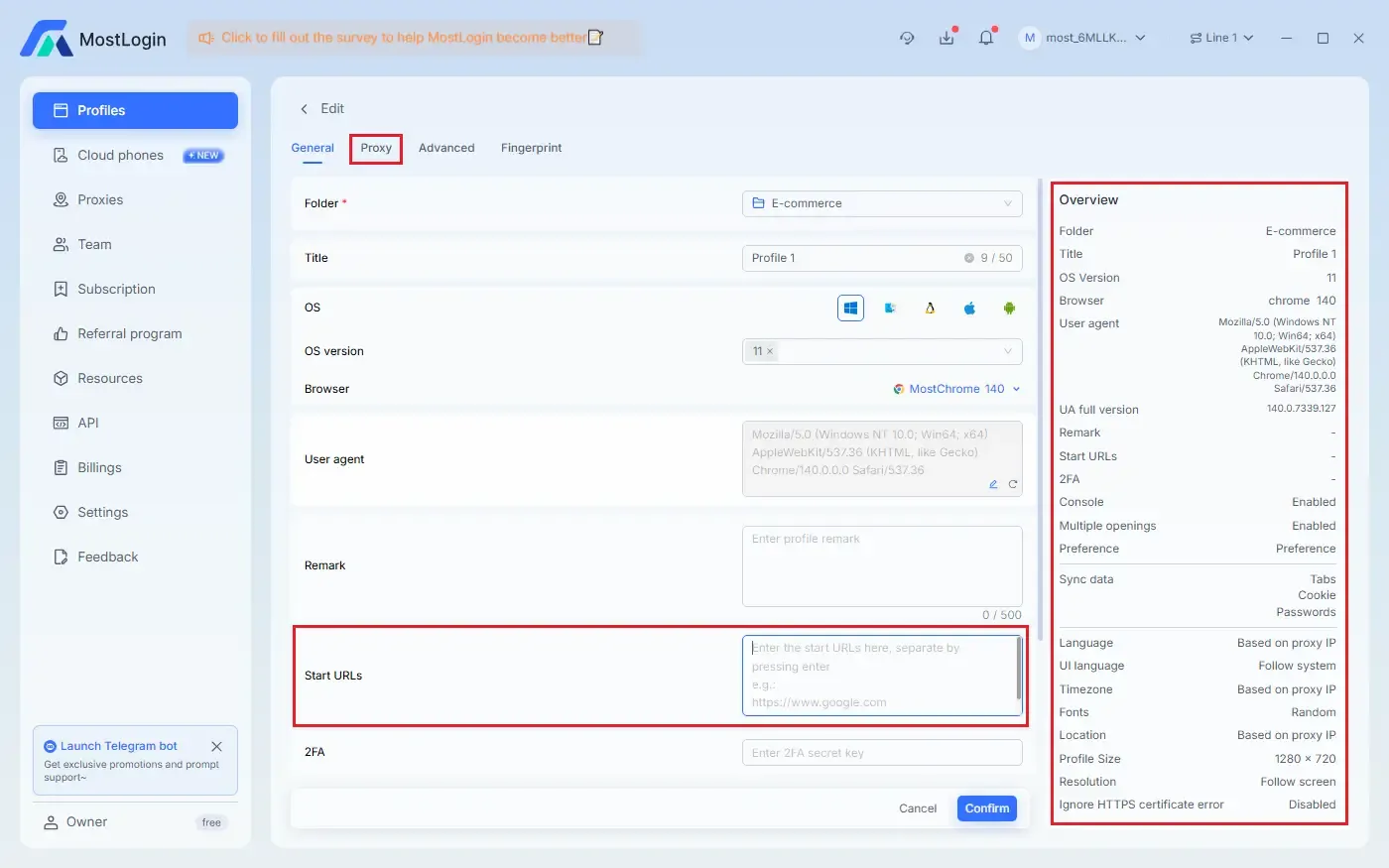The width and height of the screenshot is (1389, 868).
Task: Dismiss the Launch Telegram bot banner
Action: 216,746
